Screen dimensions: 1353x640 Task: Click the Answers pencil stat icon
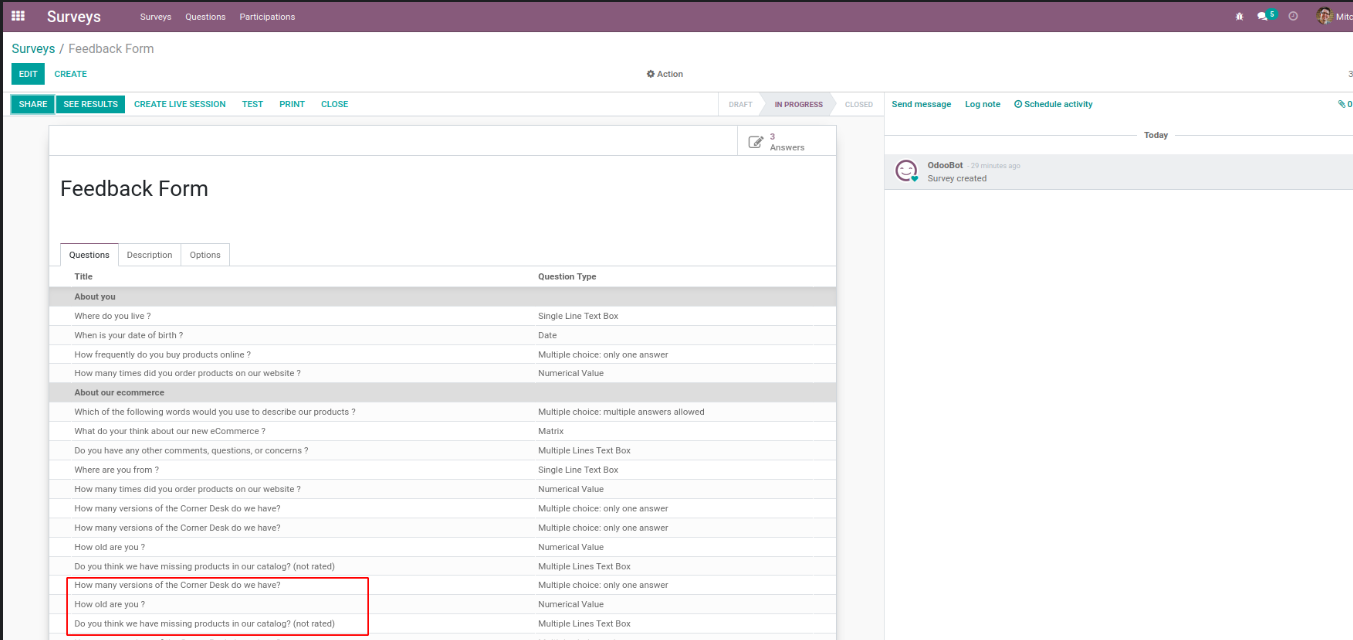click(756, 142)
